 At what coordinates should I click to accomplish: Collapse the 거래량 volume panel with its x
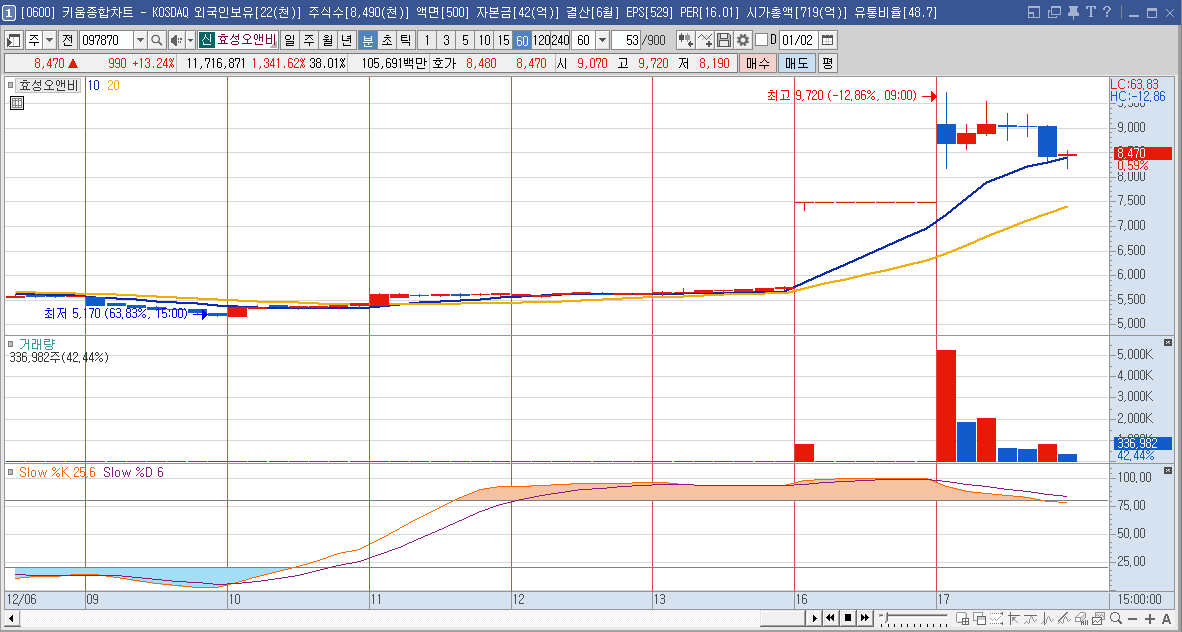point(1168,343)
